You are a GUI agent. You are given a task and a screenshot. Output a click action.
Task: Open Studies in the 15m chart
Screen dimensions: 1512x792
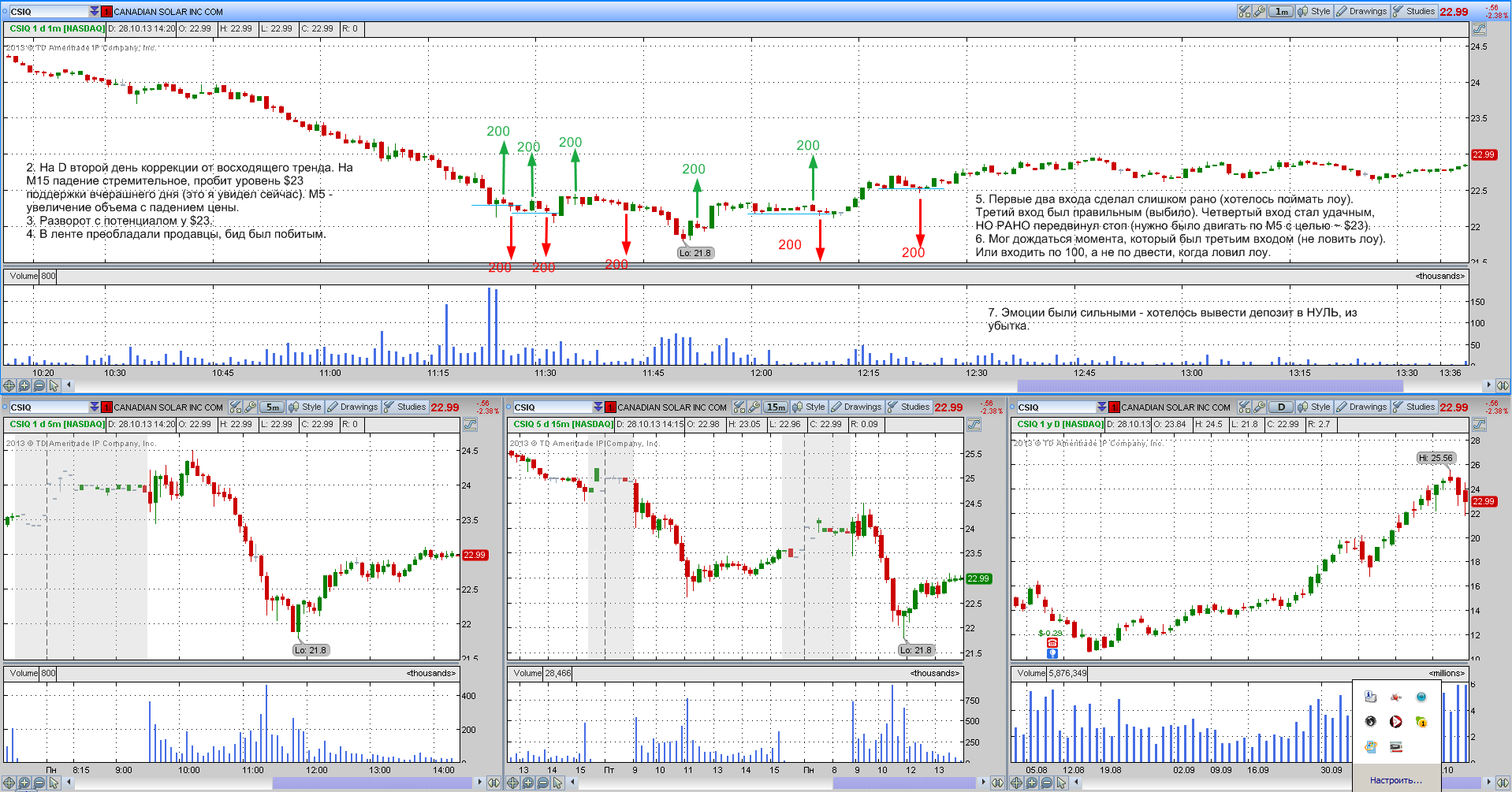tap(909, 407)
